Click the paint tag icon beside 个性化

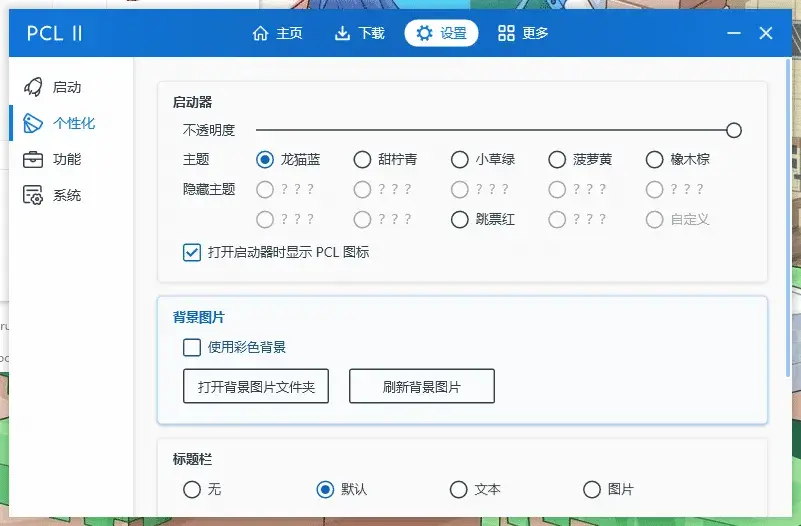pos(33,123)
